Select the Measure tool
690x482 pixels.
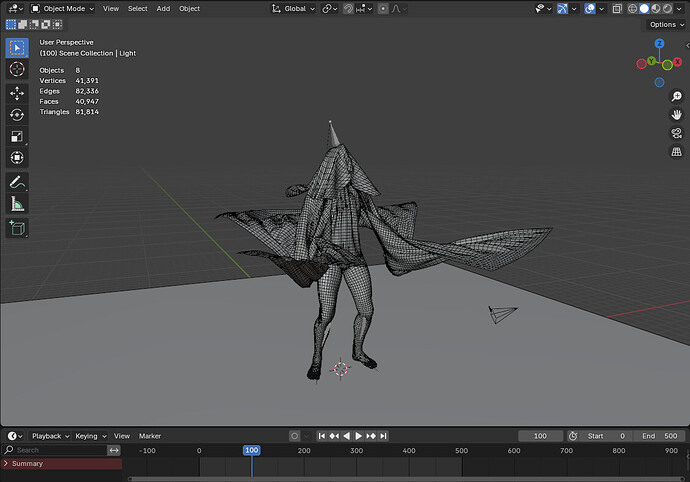pyautogui.click(x=17, y=204)
